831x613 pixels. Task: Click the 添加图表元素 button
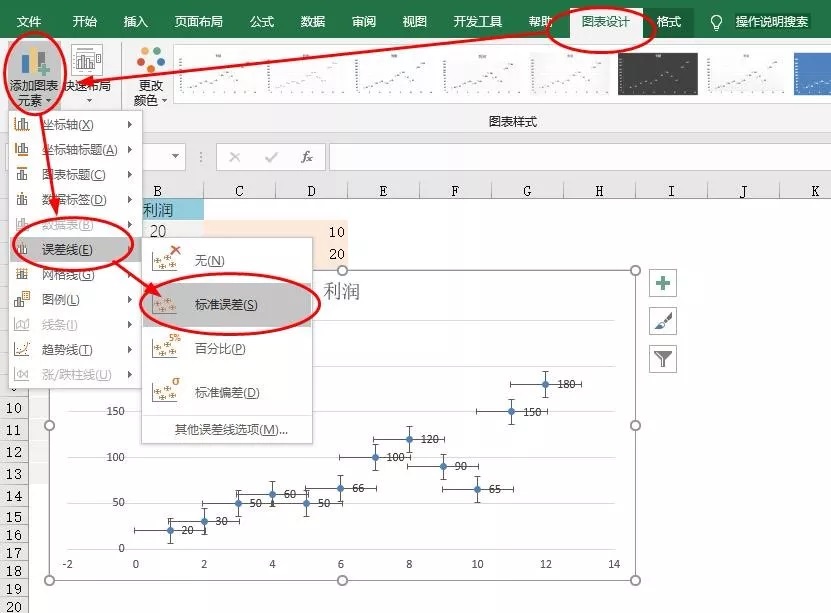34,75
